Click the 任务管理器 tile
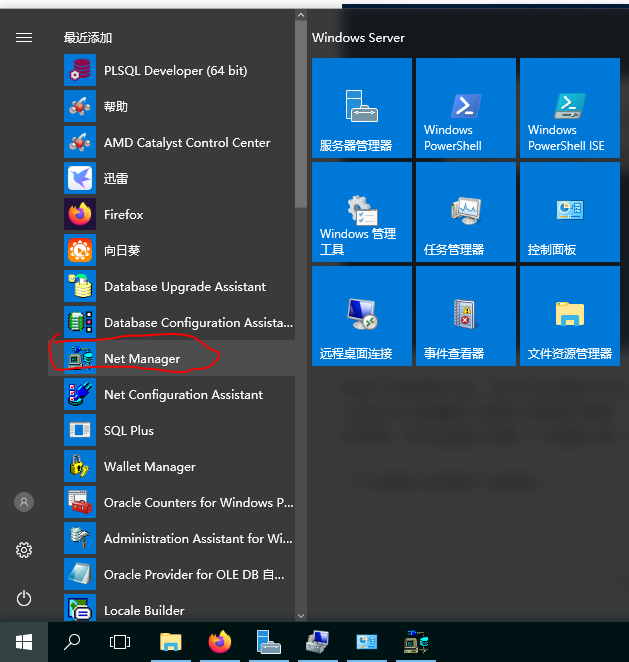This screenshot has height=662, width=629. [465, 212]
